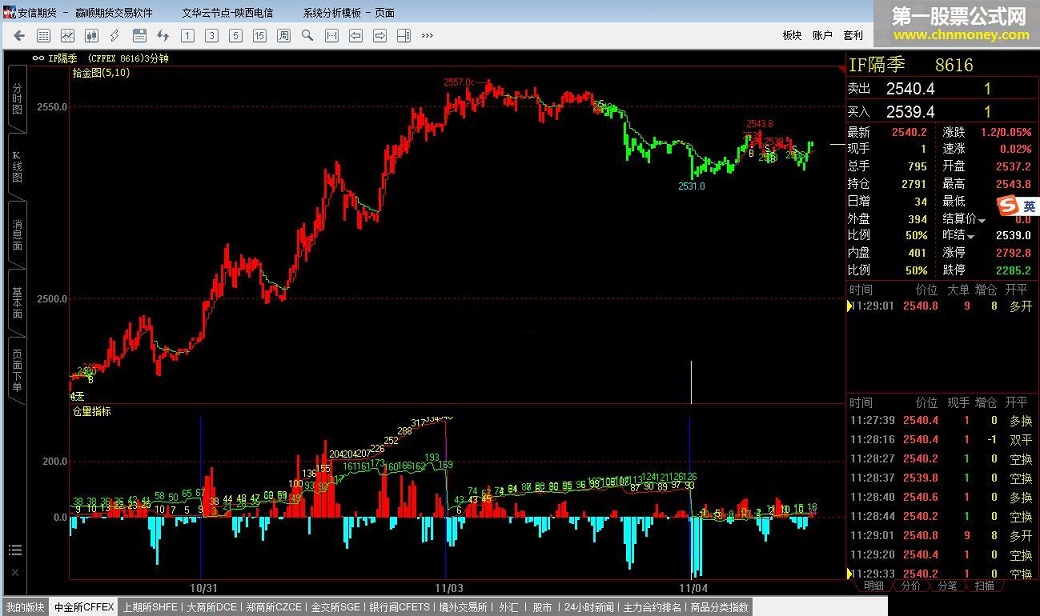Open the K线图 side tab
1040x616 pixels.
17,166
